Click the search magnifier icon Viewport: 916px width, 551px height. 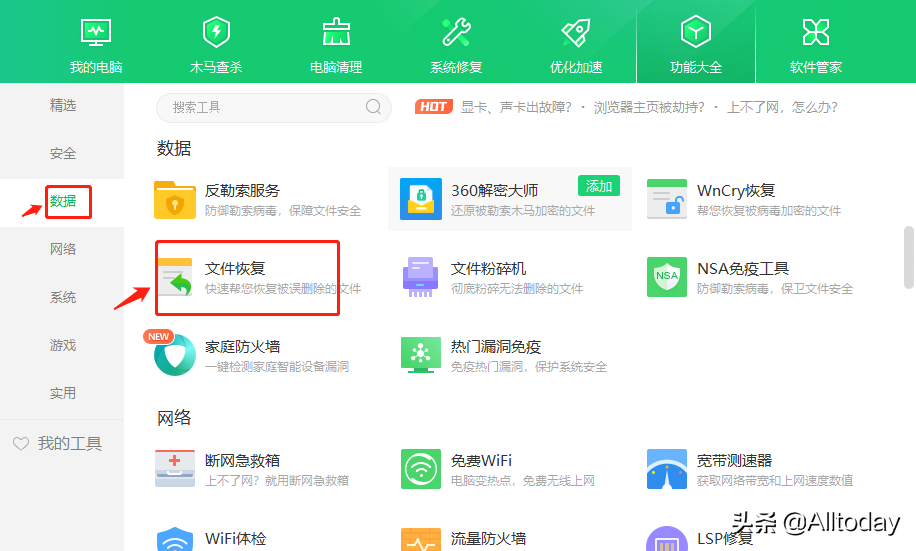pyautogui.click(x=373, y=107)
